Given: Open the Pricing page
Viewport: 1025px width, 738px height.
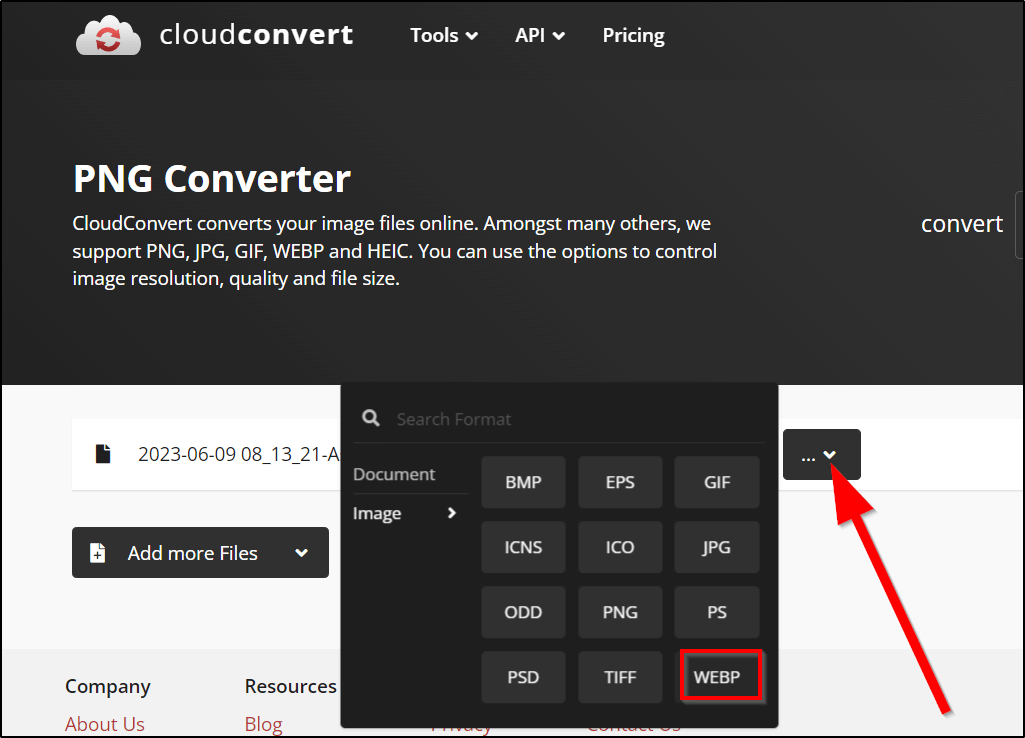Looking at the screenshot, I should 633,35.
